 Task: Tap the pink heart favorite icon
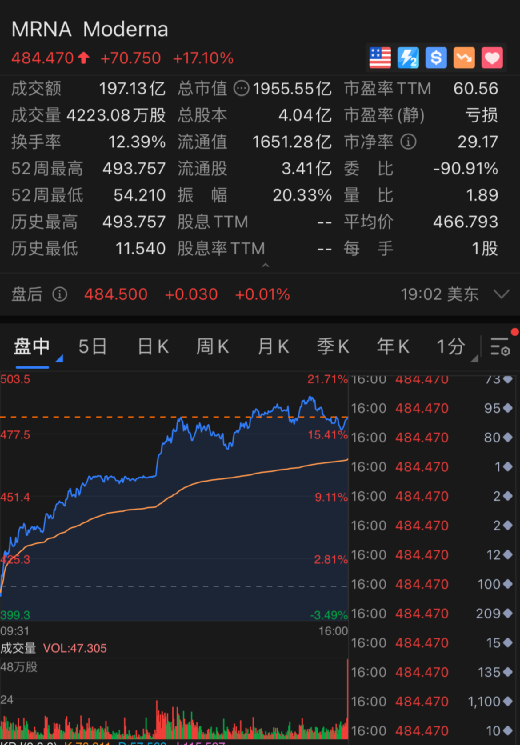coord(492,58)
